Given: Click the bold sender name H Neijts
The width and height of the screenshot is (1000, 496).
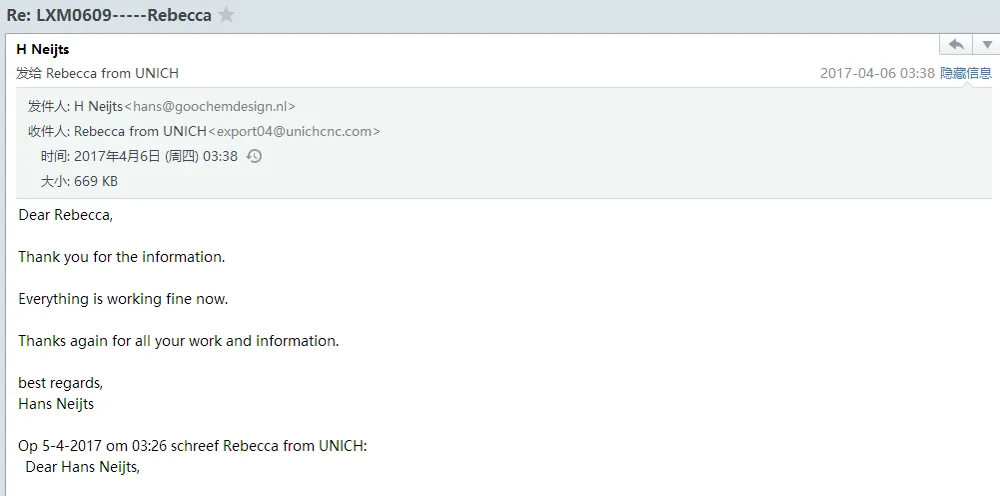Looking at the screenshot, I should coord(43,49).
